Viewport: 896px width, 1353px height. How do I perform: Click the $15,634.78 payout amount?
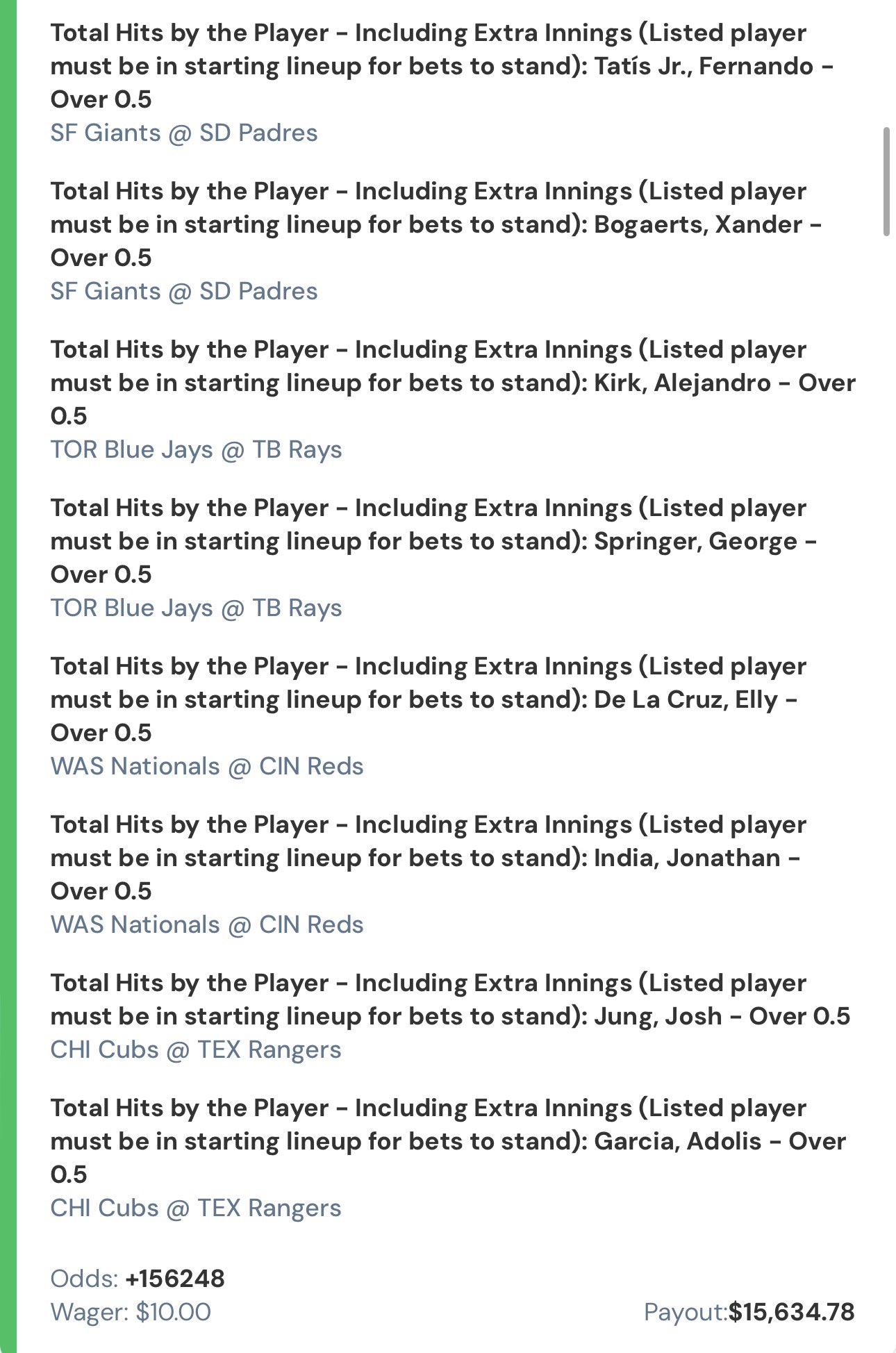click(791, 1312)
